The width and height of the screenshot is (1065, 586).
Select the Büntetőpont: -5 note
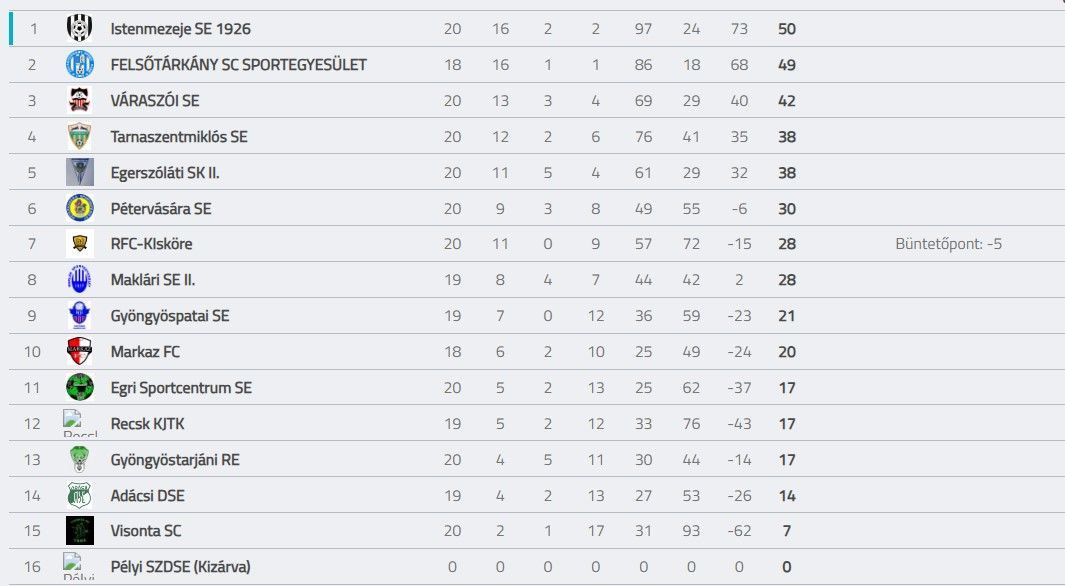click(x=948, y=244)
